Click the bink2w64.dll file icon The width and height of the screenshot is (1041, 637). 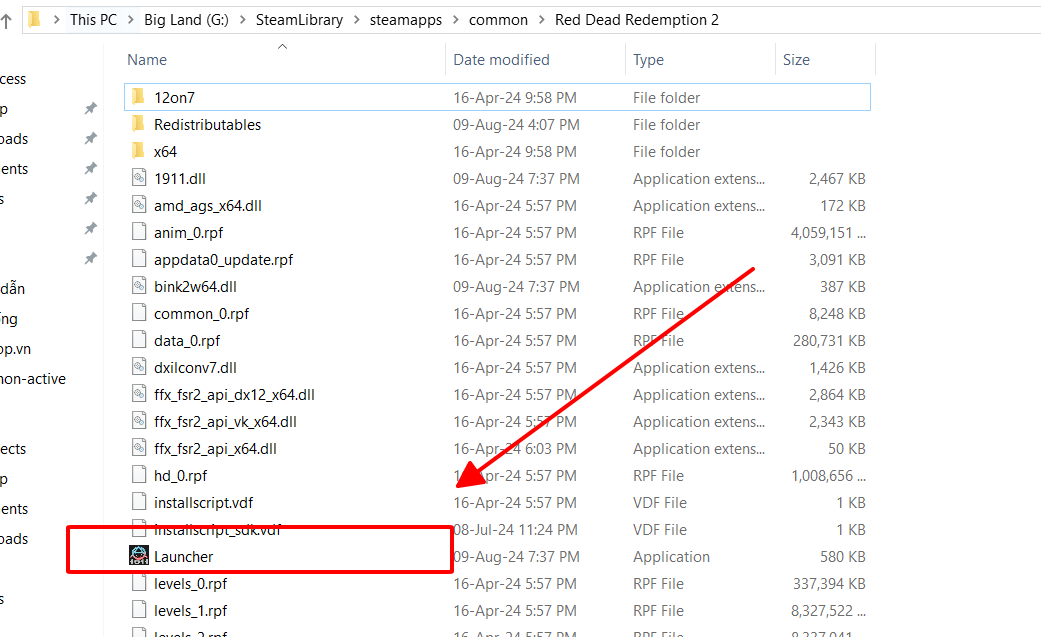point(139,286)
